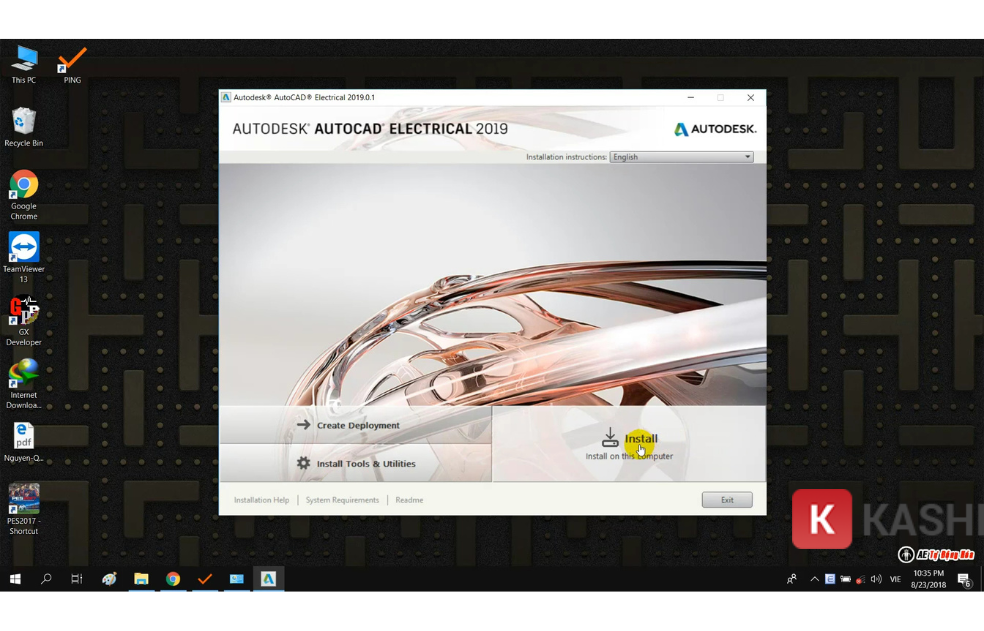Select Create Deployment option
Screen dimensions: 984x631
click(355, 425)
